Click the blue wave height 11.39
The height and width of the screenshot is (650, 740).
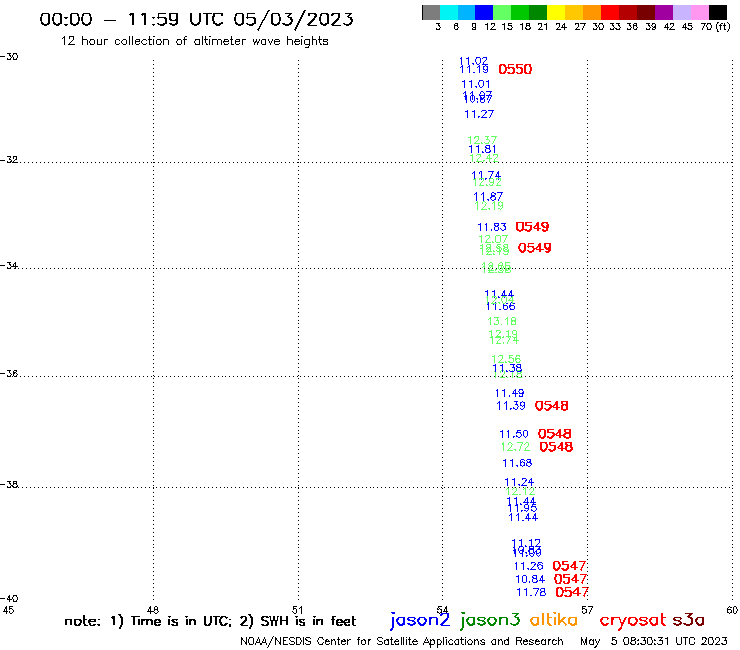pos(511,406)
